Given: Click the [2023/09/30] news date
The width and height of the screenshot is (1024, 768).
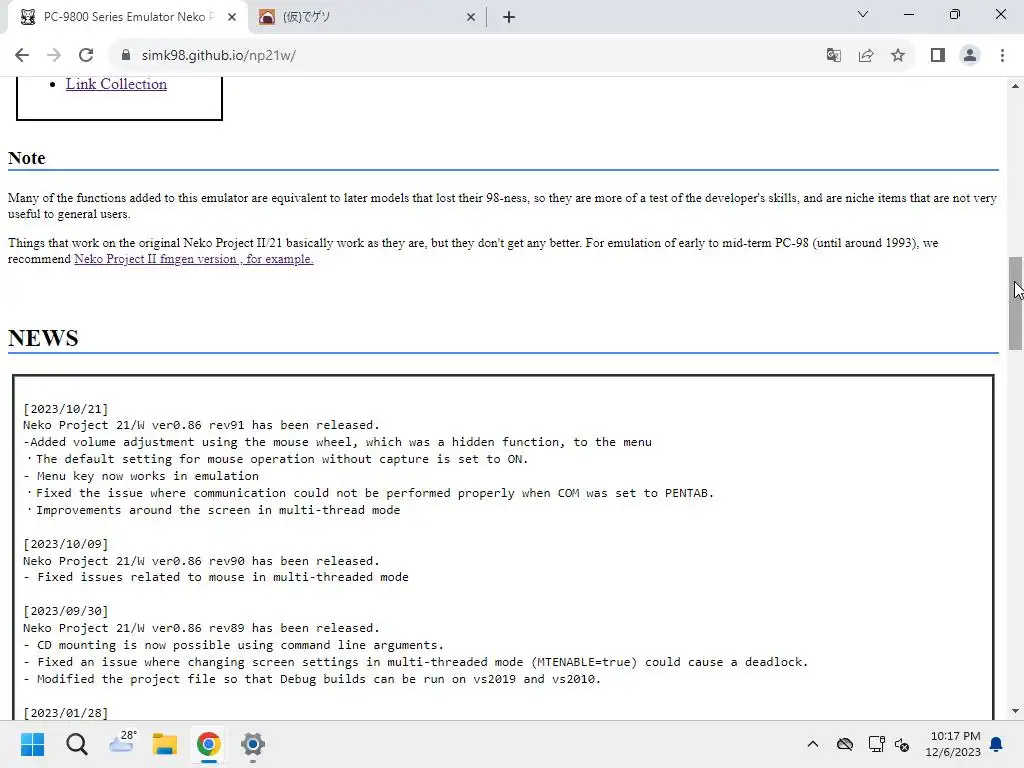Looking at the screenshot, I should point(65,611).
